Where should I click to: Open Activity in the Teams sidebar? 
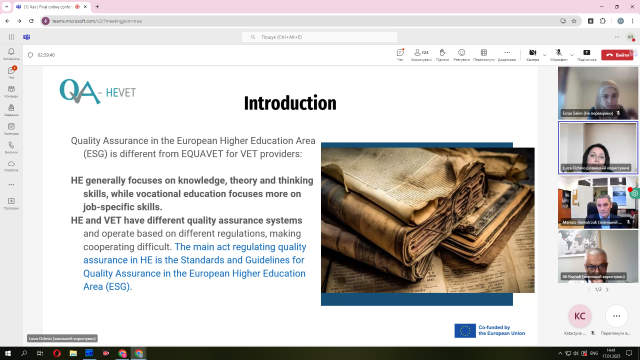coord(11,53)
